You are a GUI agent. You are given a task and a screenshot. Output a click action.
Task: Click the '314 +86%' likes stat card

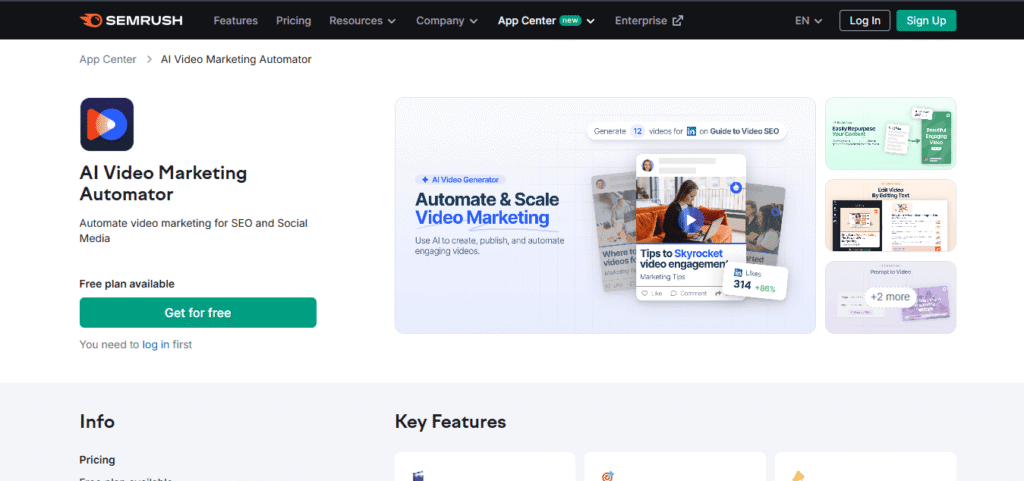click(x=756, y=281)
